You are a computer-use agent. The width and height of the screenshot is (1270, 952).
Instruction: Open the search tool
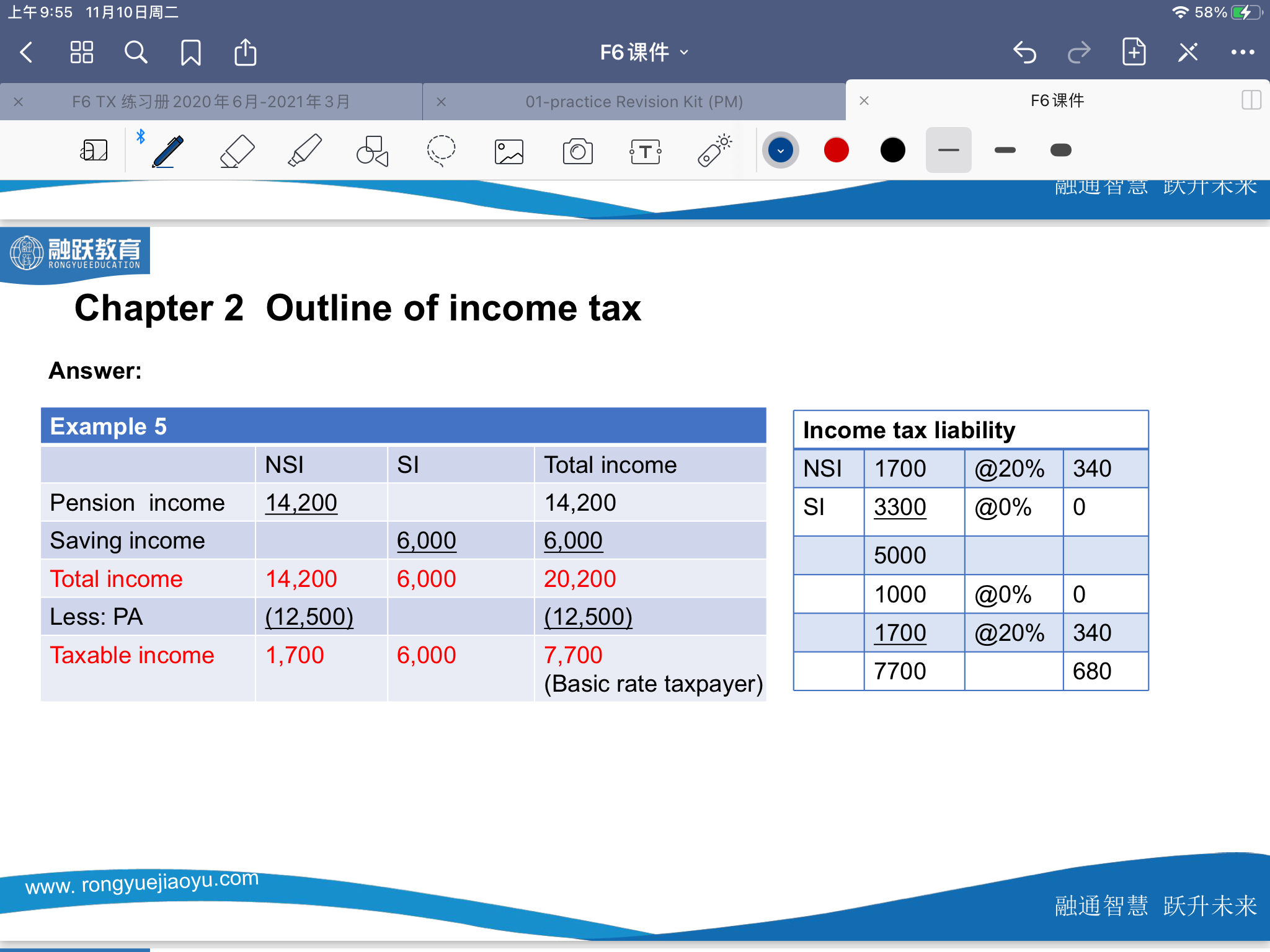coord(136,53)
